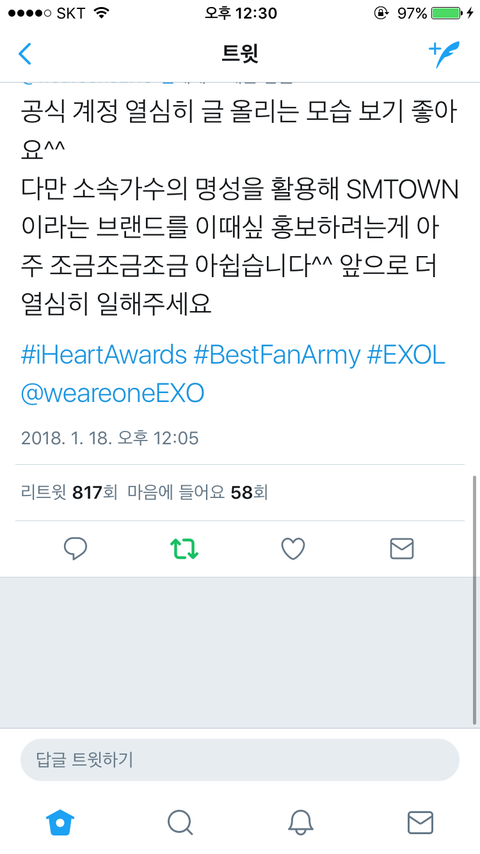Open the Notifications bell tab
Screen dimensions: 480x854
coord(300,822)
